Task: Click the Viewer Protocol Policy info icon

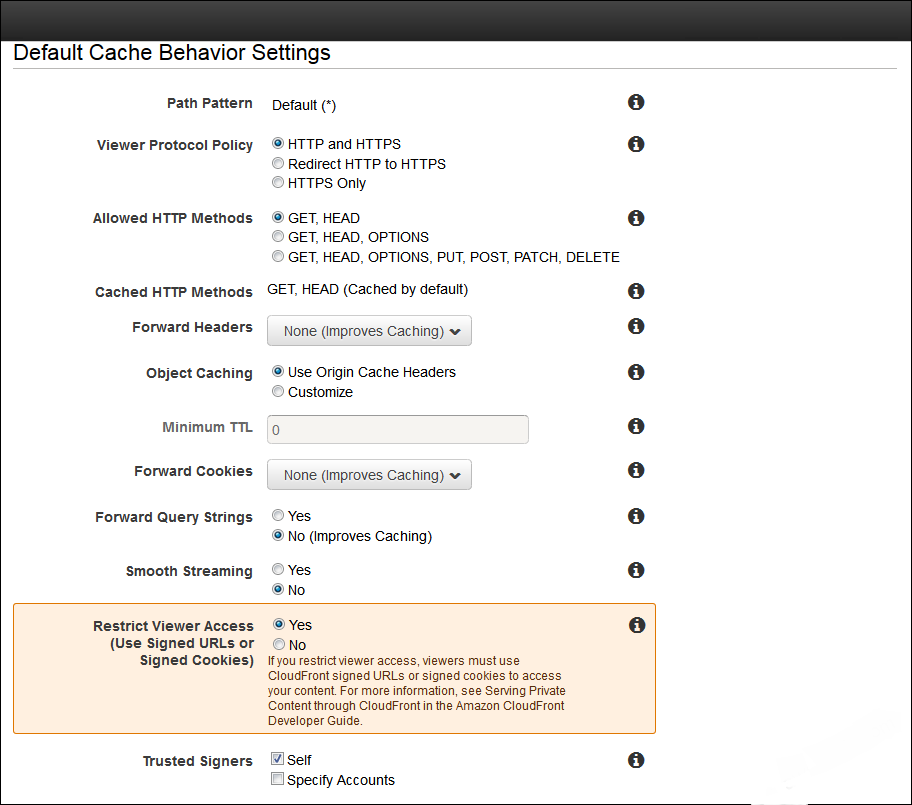Action: [636, 144]
